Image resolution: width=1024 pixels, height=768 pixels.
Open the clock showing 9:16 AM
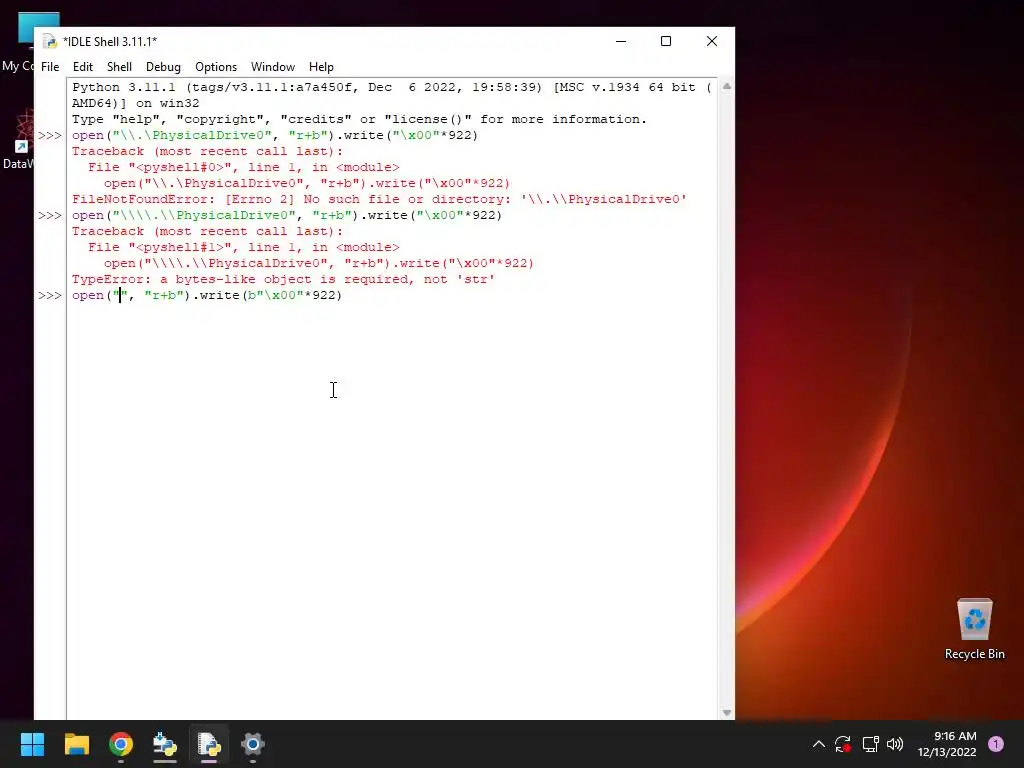[x=947, y=744]
